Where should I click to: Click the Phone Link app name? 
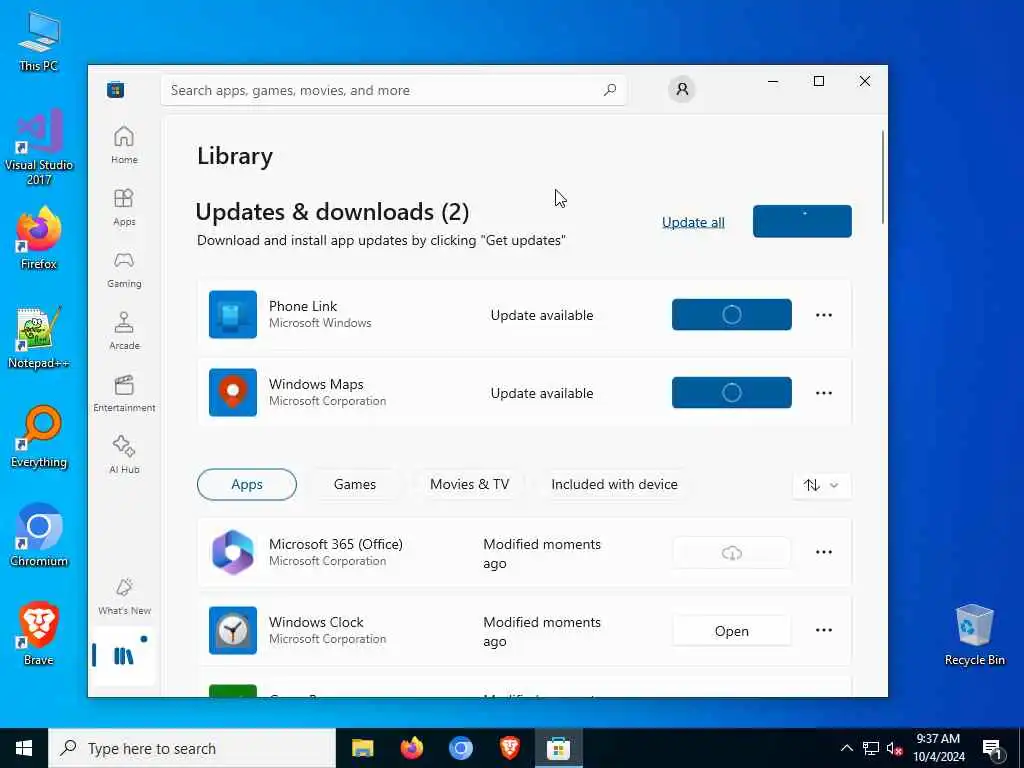pyautogui.click(x=303, y=306)
